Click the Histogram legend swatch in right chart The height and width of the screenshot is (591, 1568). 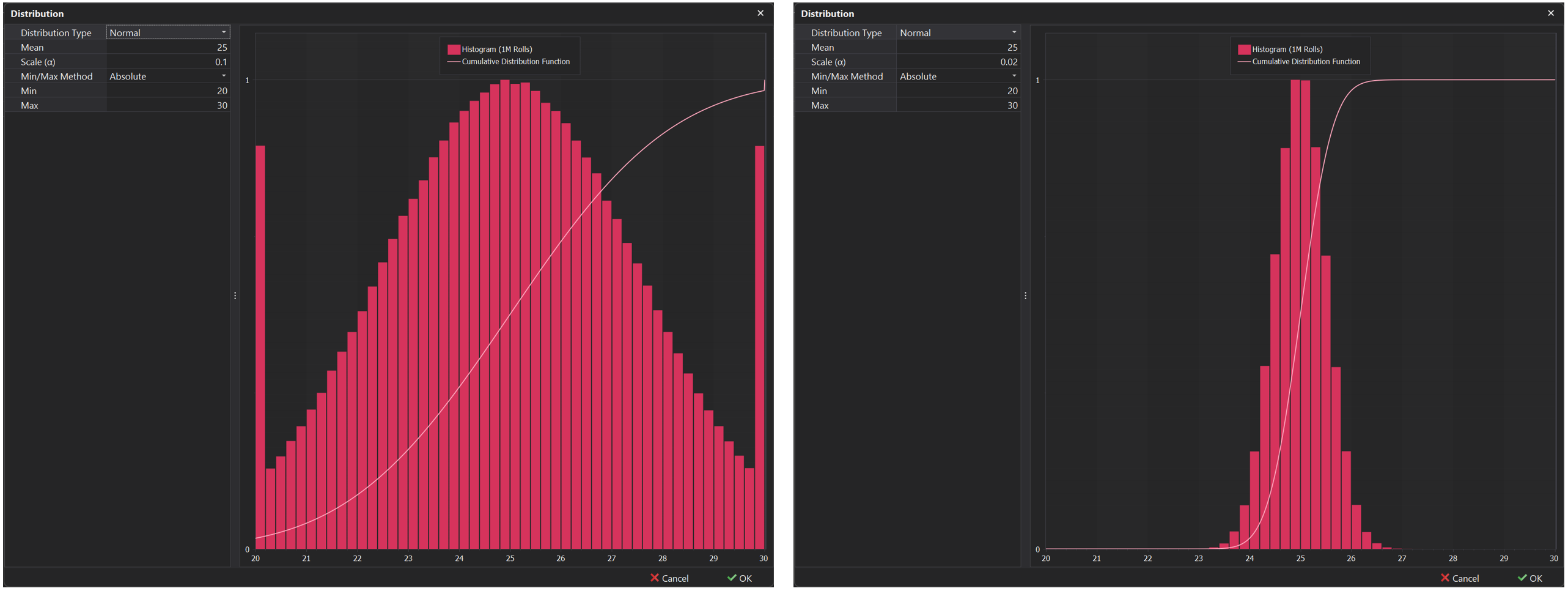click(1244, 50)
